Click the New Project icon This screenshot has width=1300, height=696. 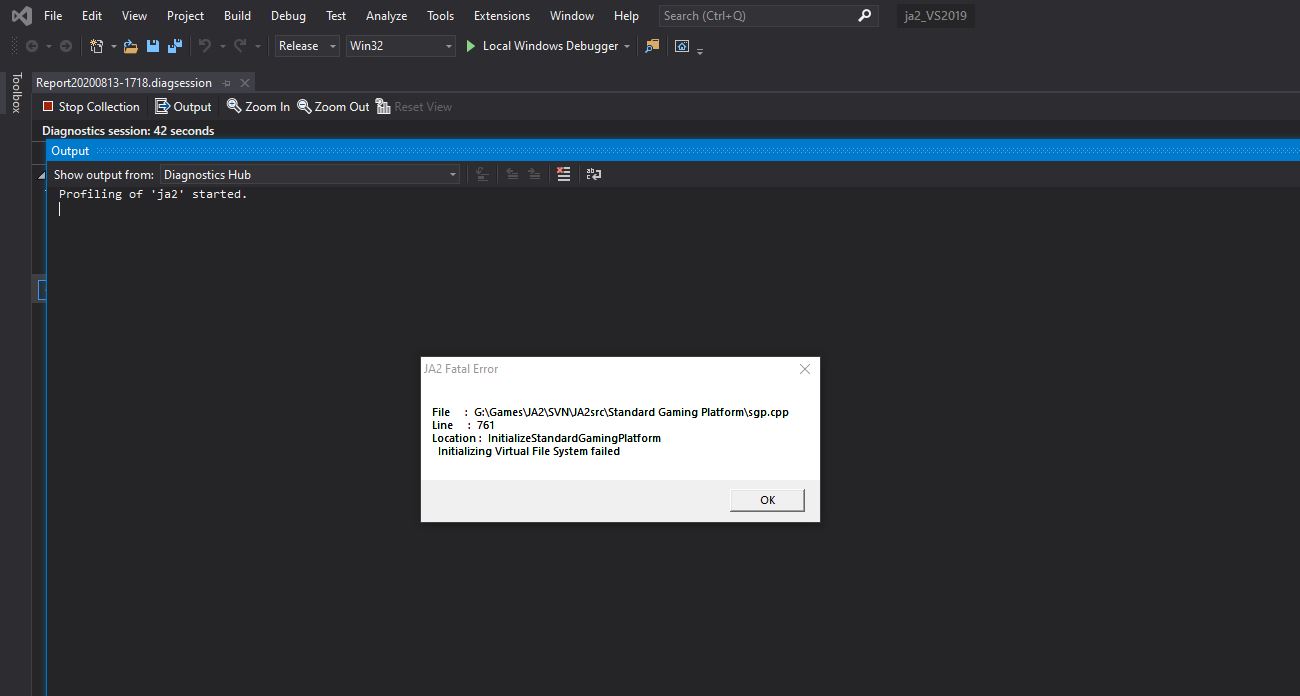coord(96,46)
